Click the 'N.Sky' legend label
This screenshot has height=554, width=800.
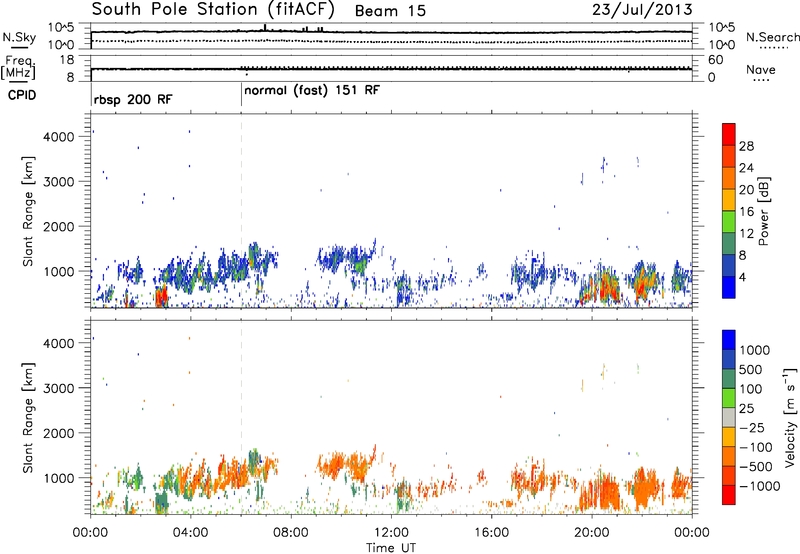19,37
